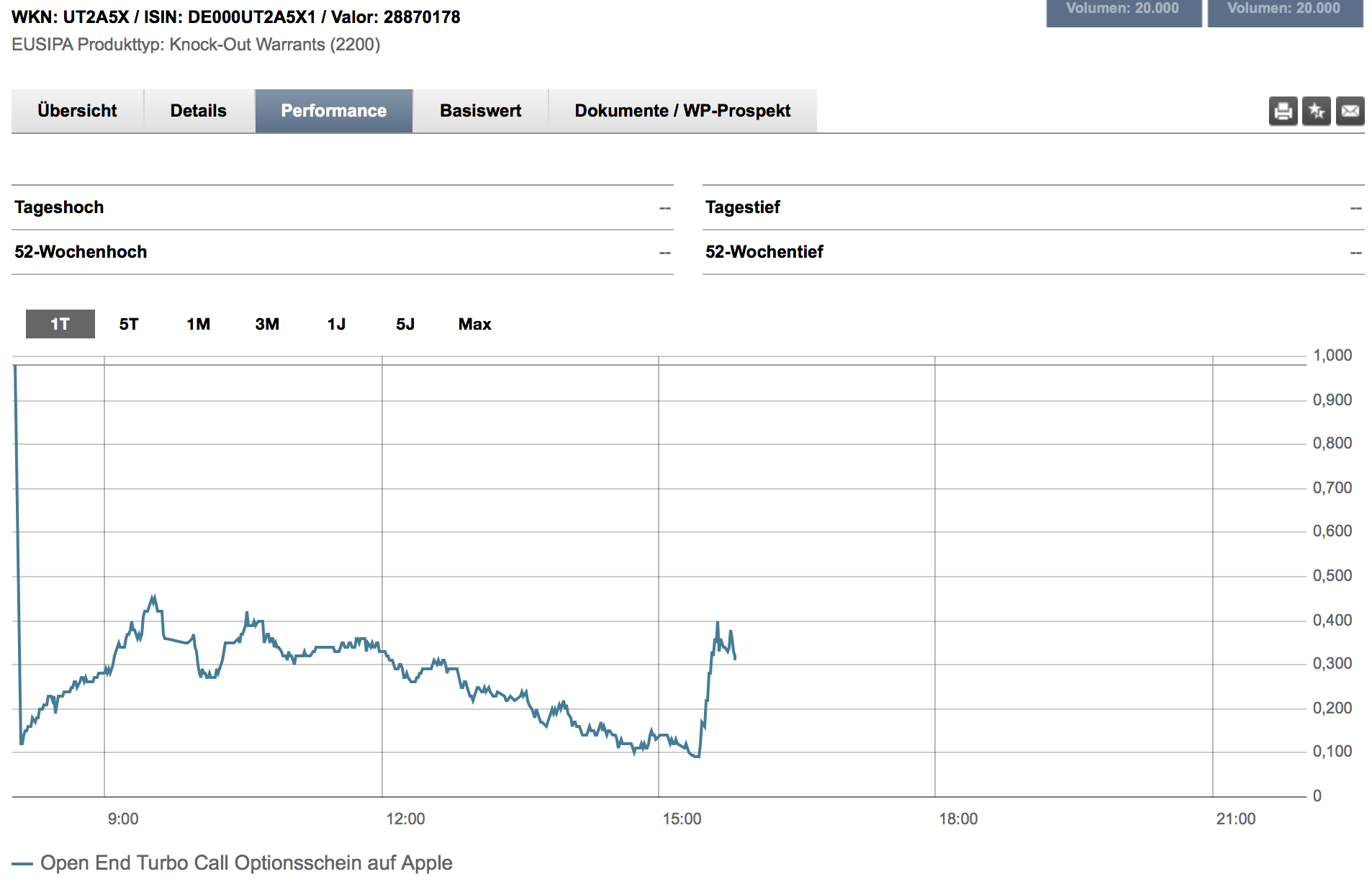The width and height of the screenshot is (1372, 887).
Task: Choose the 1J chart range
Action: (336, 324)
